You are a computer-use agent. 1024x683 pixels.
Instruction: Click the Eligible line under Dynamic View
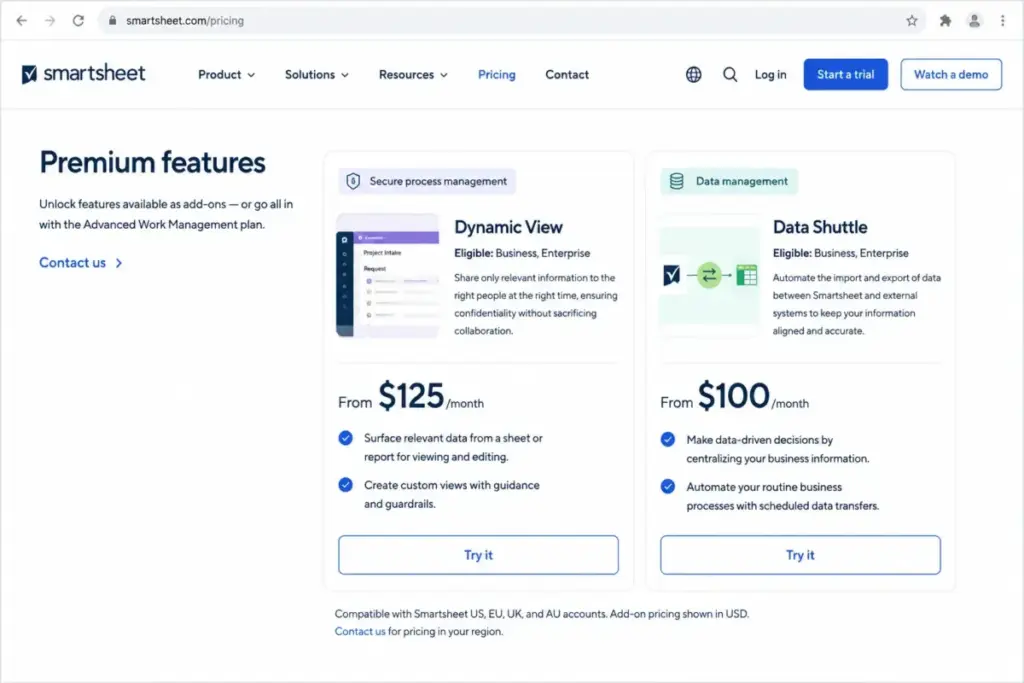(x=522, y=253)
